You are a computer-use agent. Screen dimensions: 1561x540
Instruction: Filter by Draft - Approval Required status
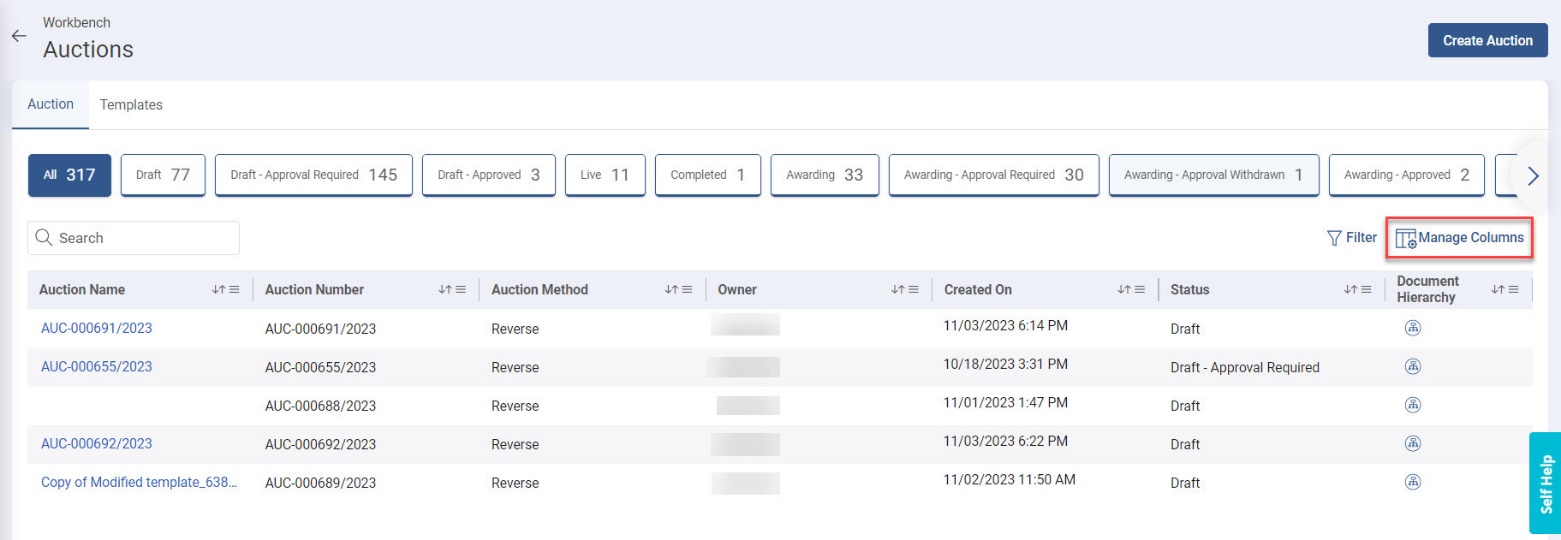(313, 175)
